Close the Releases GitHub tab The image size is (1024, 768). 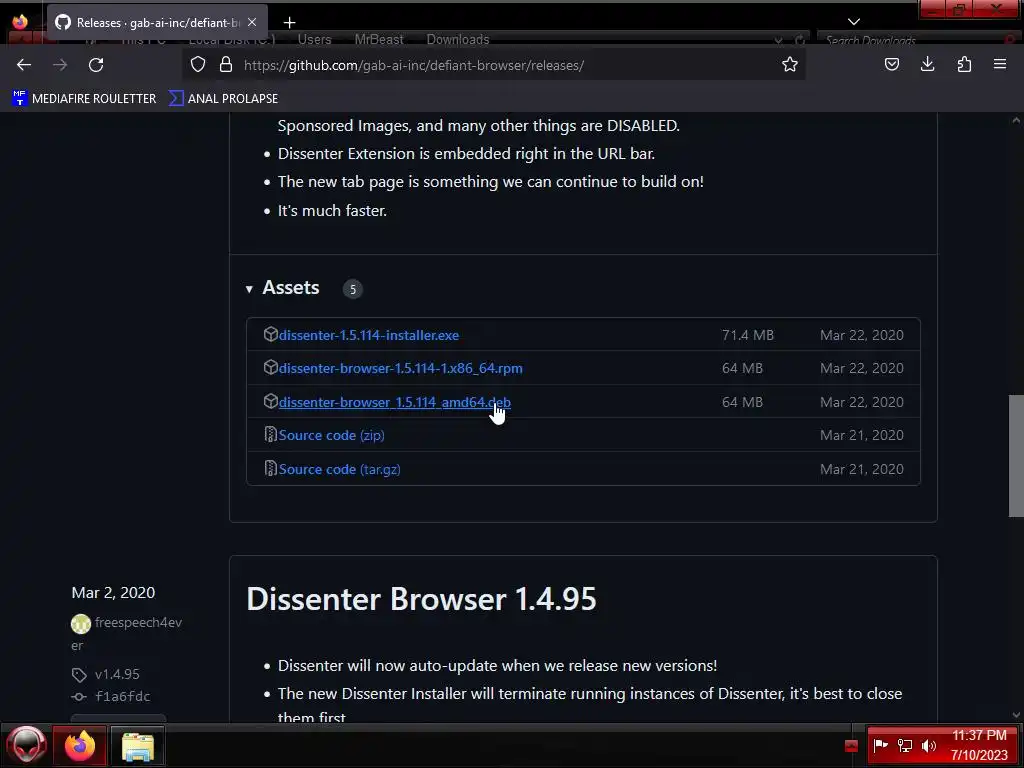click(252, 22)
